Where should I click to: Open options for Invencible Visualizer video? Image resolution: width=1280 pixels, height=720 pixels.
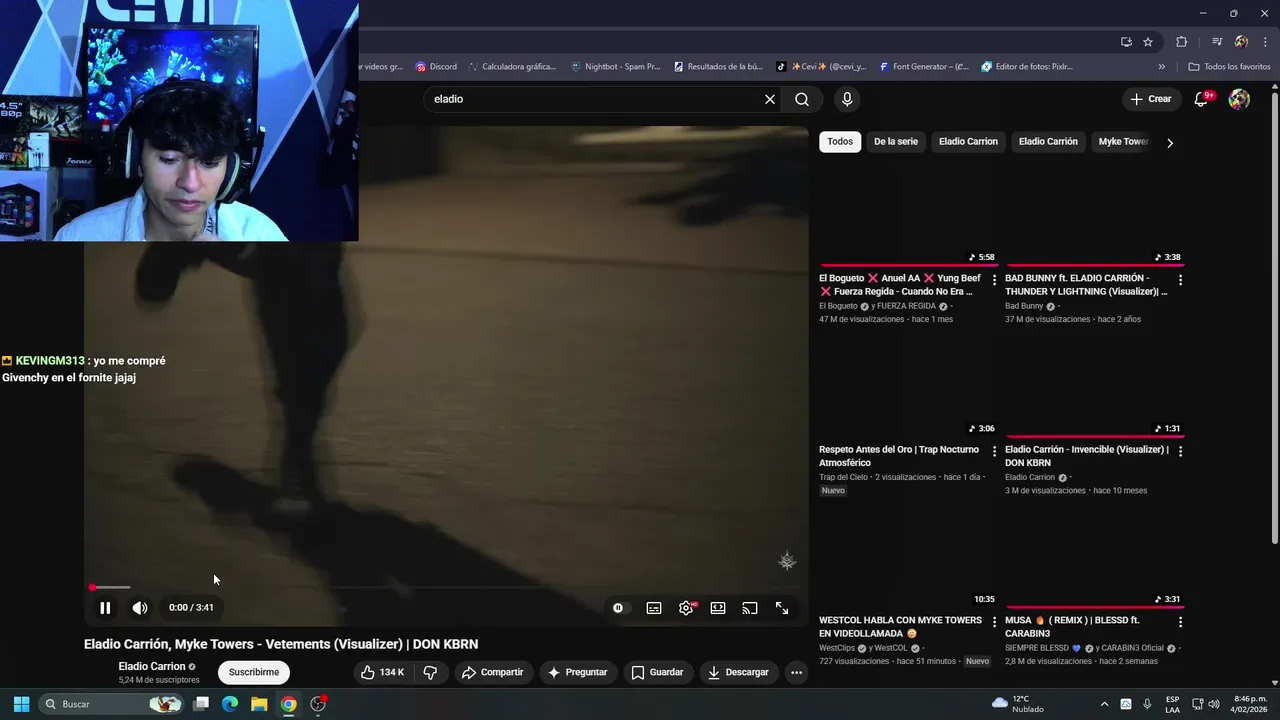click(1180, 451)
